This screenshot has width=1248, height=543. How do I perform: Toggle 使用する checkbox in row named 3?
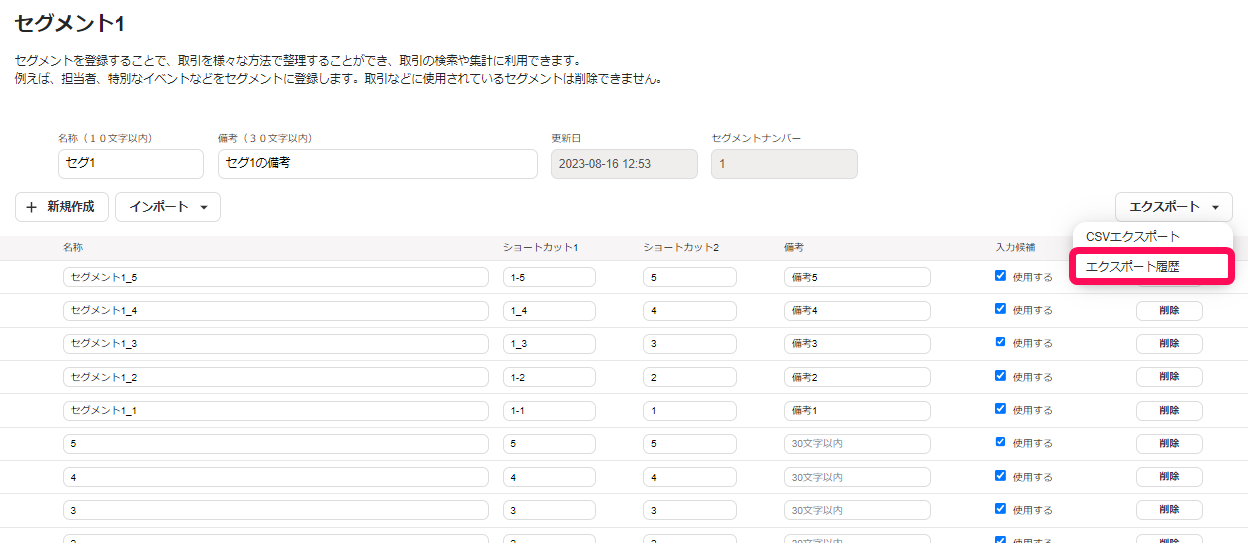[1000, 509]
